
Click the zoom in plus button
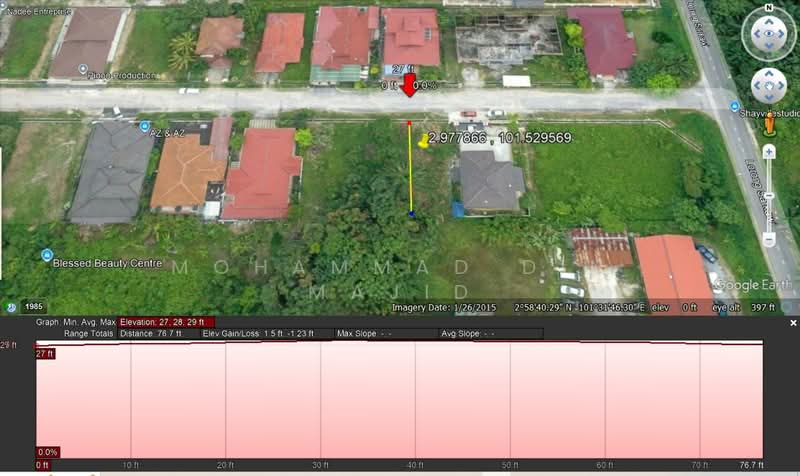768,151
